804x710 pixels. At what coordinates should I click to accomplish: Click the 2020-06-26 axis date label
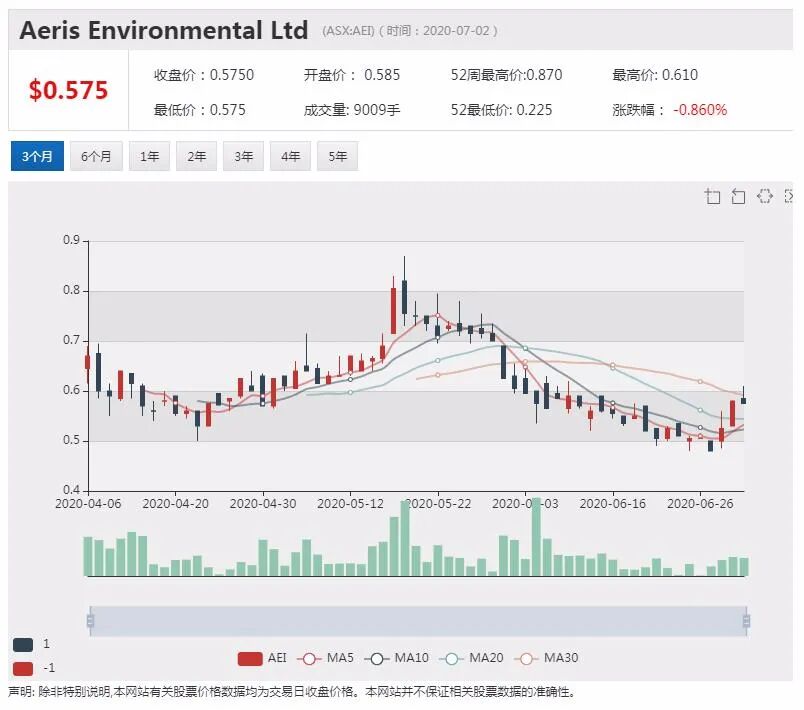(x=700, y=504)
